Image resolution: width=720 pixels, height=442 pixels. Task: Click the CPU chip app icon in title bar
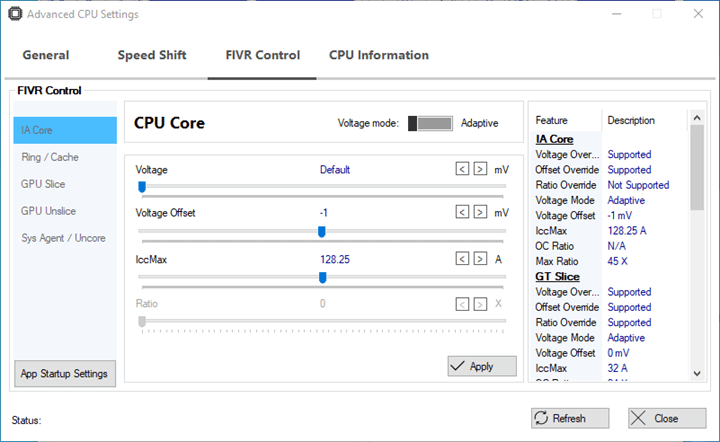click(15, 14)
